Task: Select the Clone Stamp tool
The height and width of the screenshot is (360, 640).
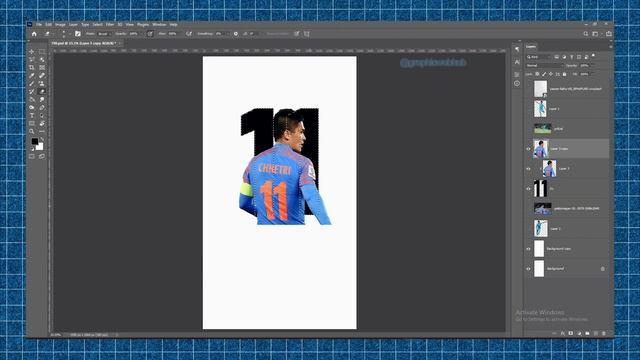Action: point(42,84)
